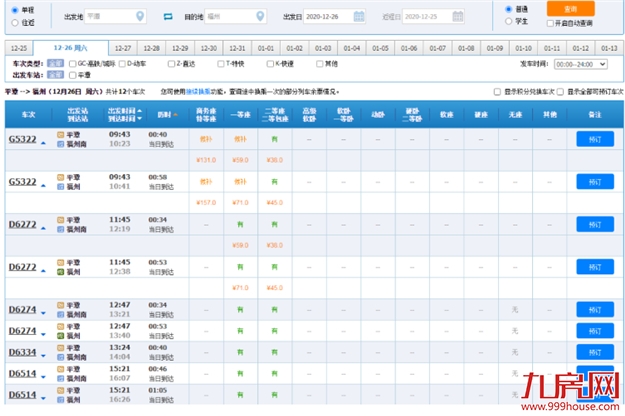625x416 pixels.
Task: Select the student ticket radio button
Action: [508, 21]
